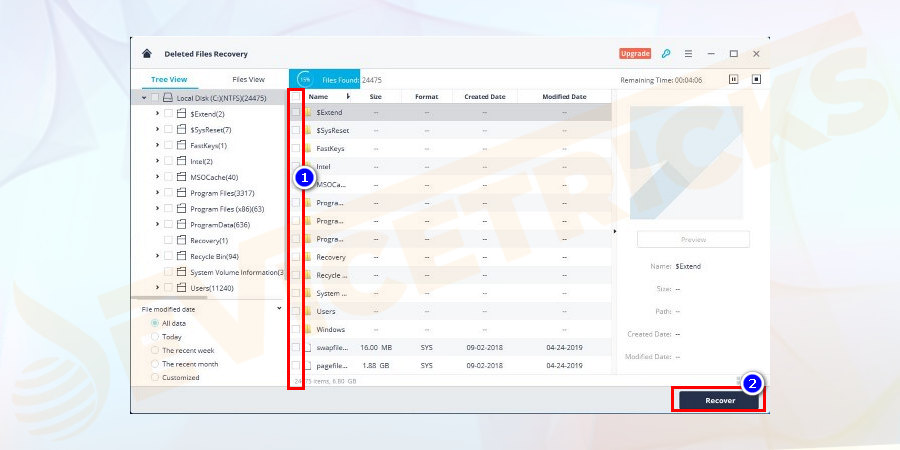Select the ProgramData folder icon in tree

pyautogui.click(x=181, y=224)
